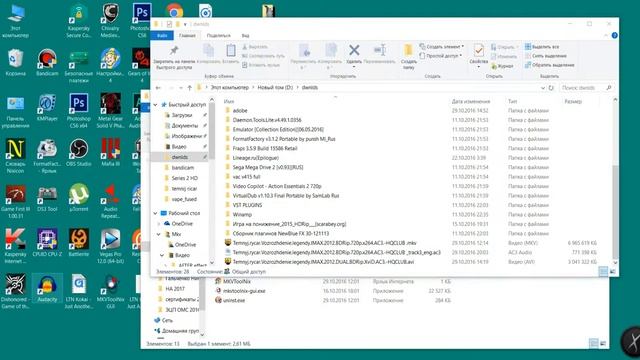Open the Создать элемент dropdown
640x360 pixels.
(x=442, y=47)
